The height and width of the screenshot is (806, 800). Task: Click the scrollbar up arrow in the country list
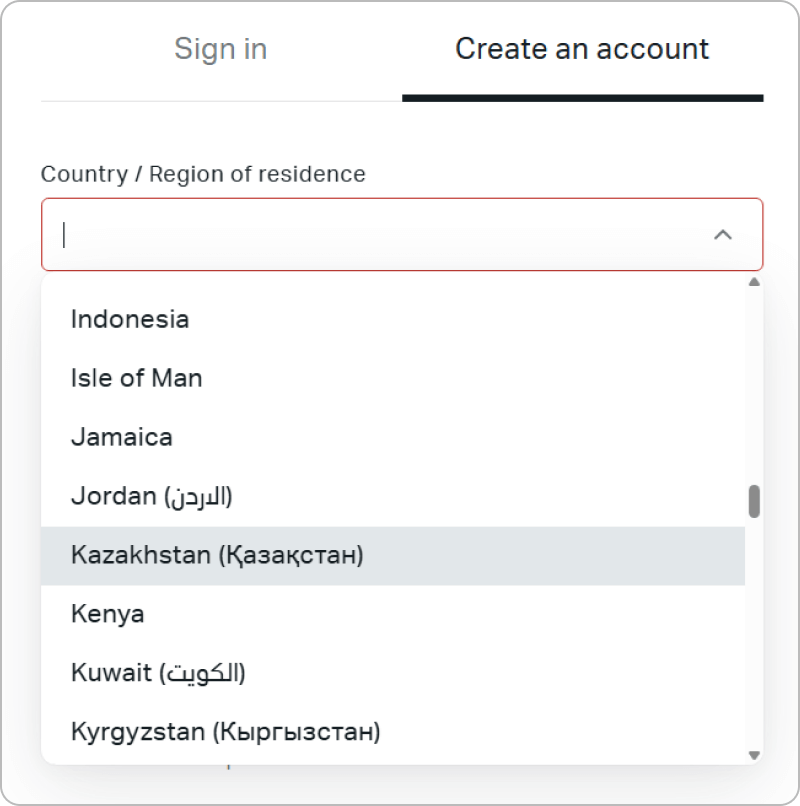pos(754,283)
